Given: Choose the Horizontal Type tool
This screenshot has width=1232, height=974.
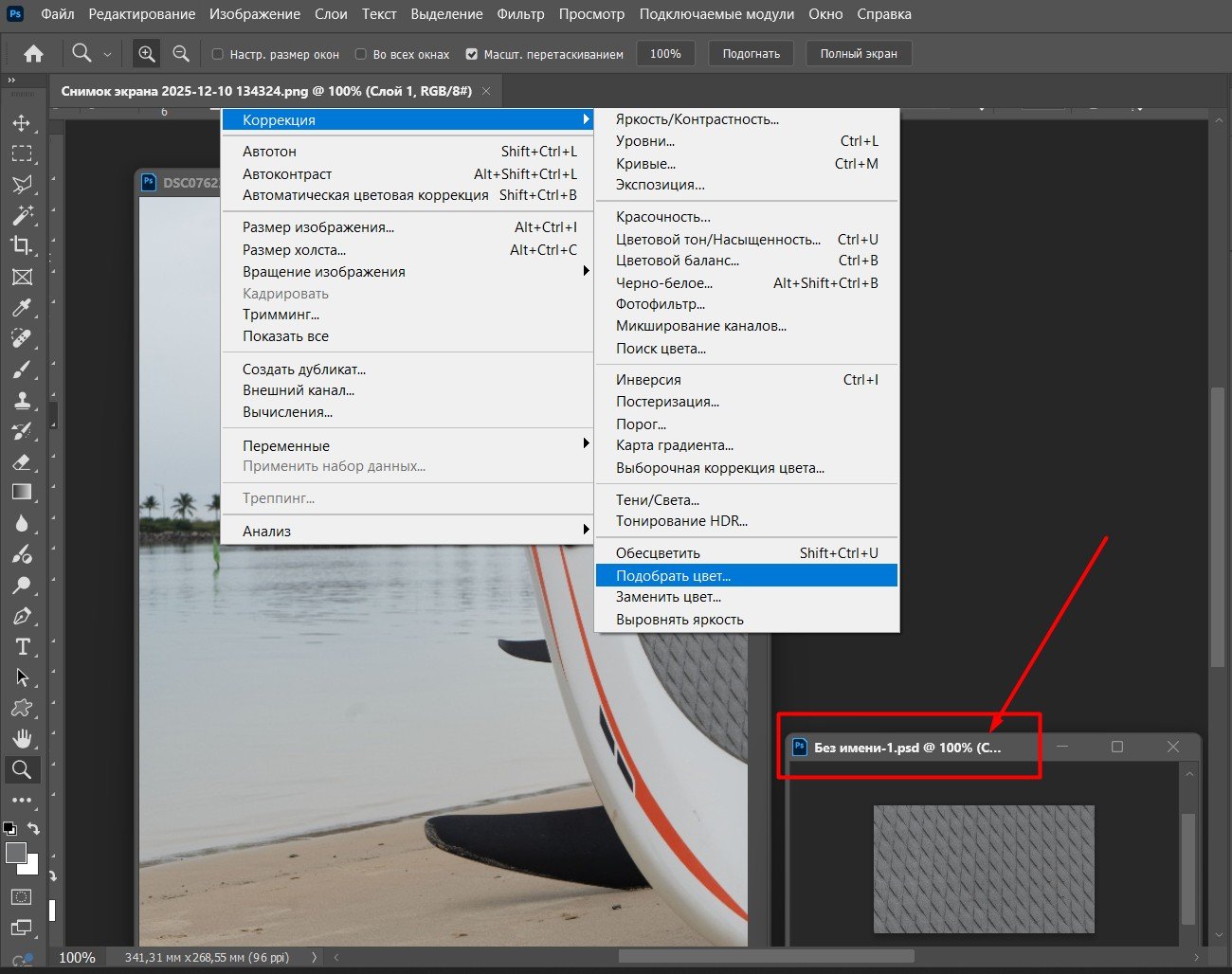Looking at the screenshot, I should point(22,646).
